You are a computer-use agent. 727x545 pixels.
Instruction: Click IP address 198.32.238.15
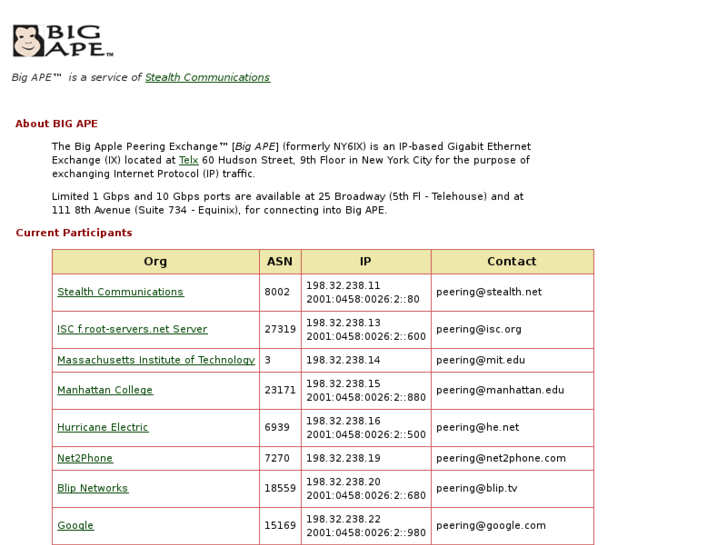(x=343, y=384)
